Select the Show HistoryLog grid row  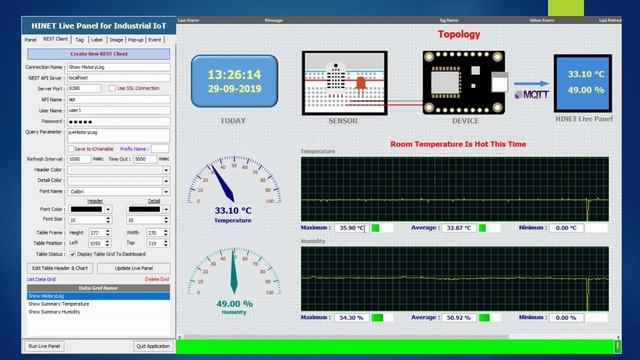[x=98, y=296]
